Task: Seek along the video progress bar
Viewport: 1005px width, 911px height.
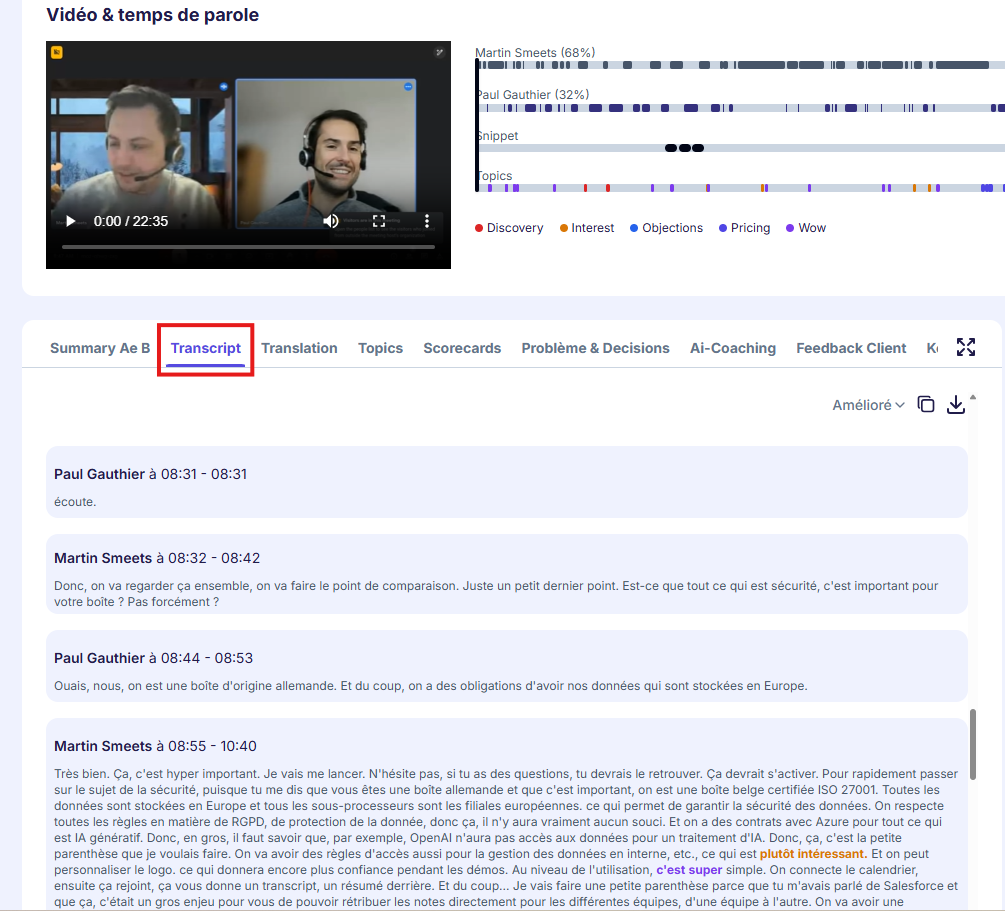Action: tap(248, 246)
